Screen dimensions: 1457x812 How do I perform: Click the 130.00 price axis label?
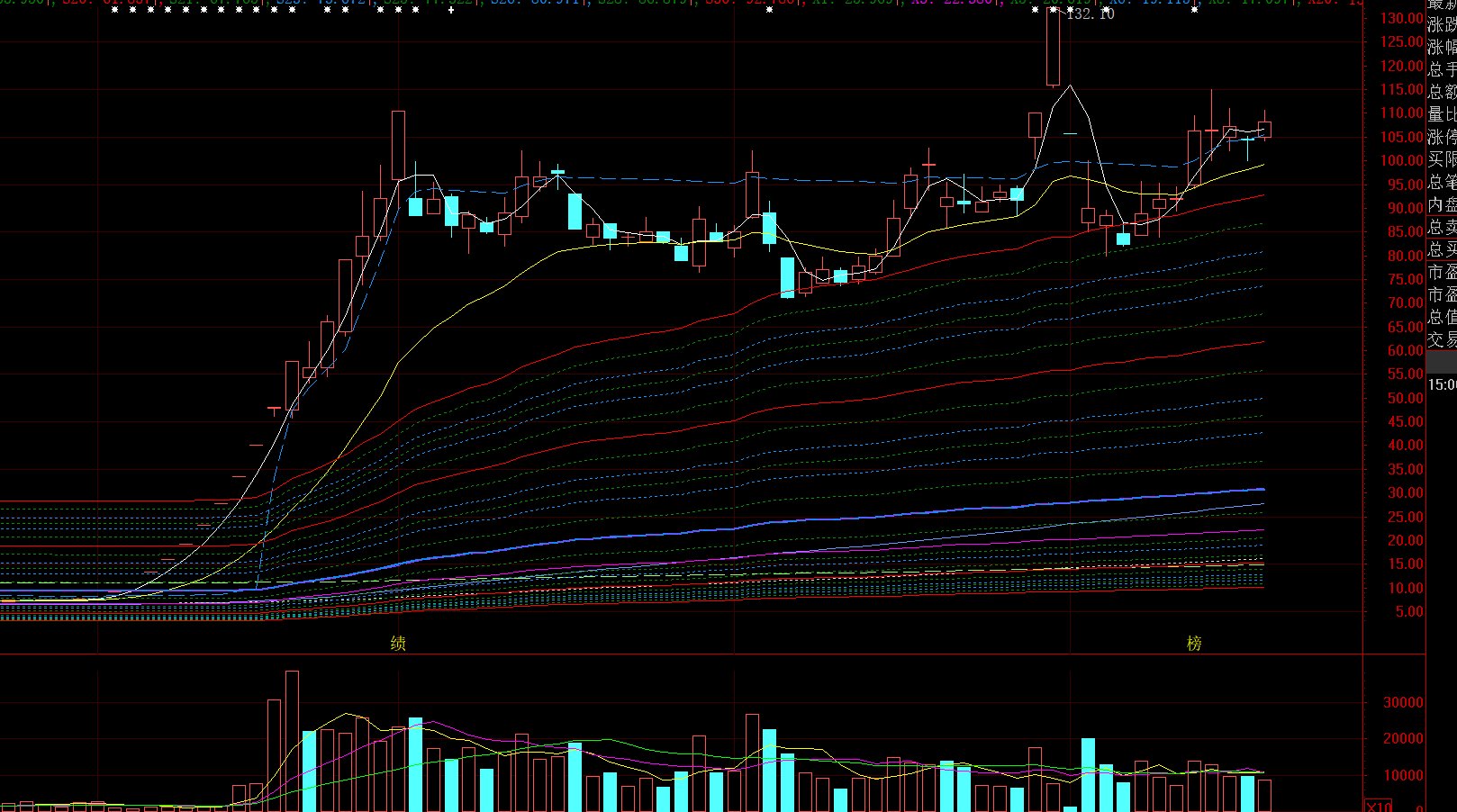pyautogui.click(x=1402, y=18)
